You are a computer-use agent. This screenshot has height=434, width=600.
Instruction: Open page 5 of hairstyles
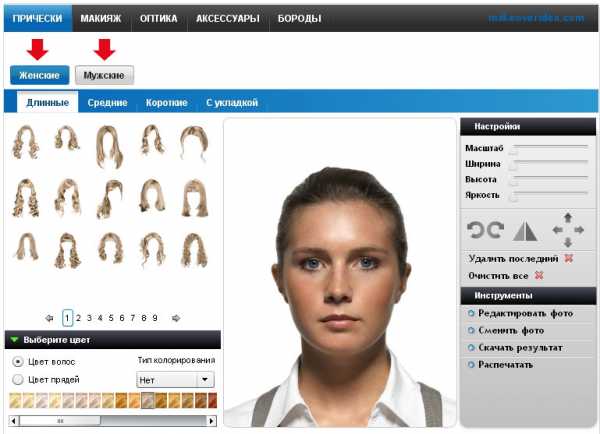pyautogui.click(x=111, y=318)
